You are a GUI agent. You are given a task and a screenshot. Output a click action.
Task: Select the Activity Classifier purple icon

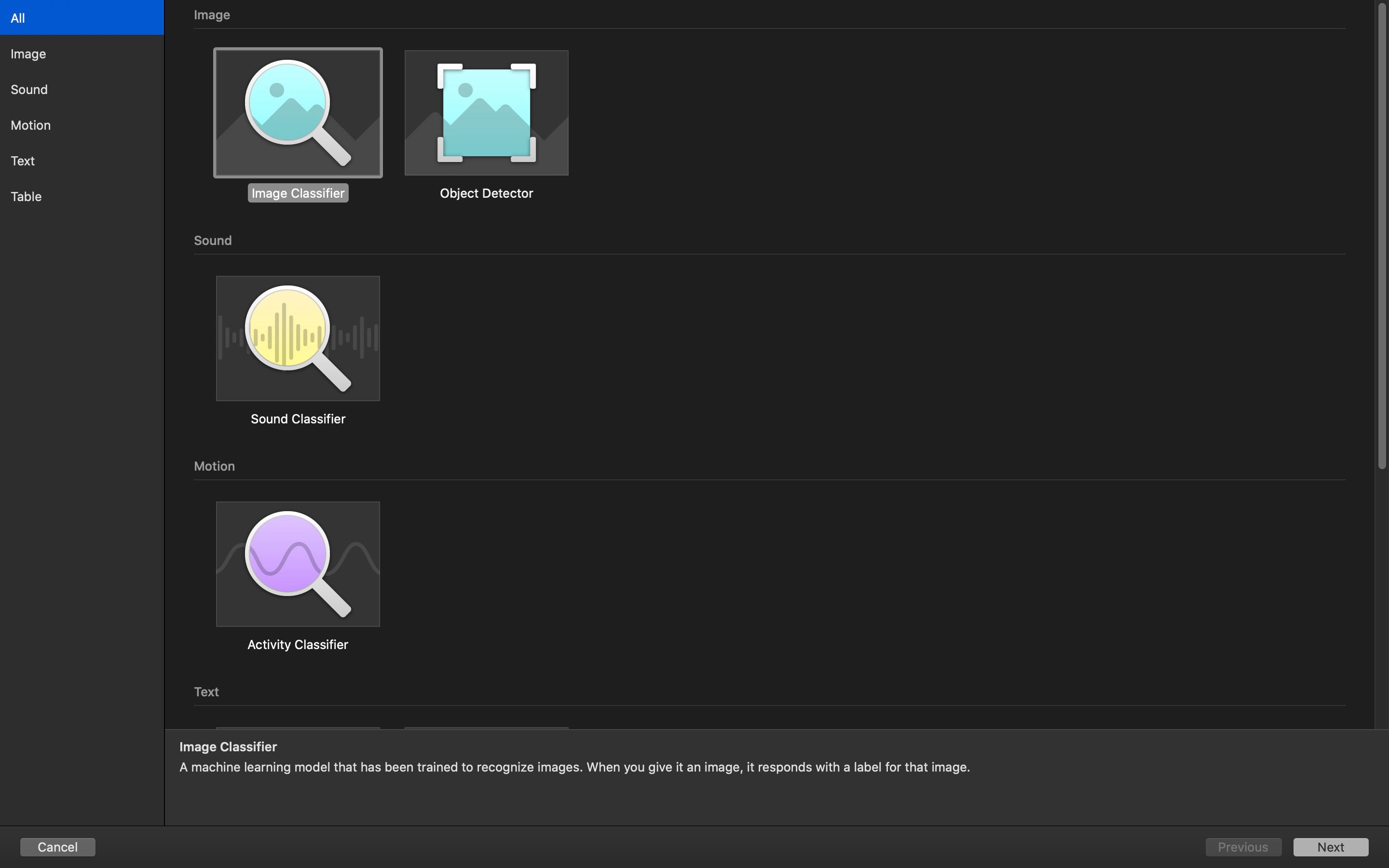pos(297,564)
